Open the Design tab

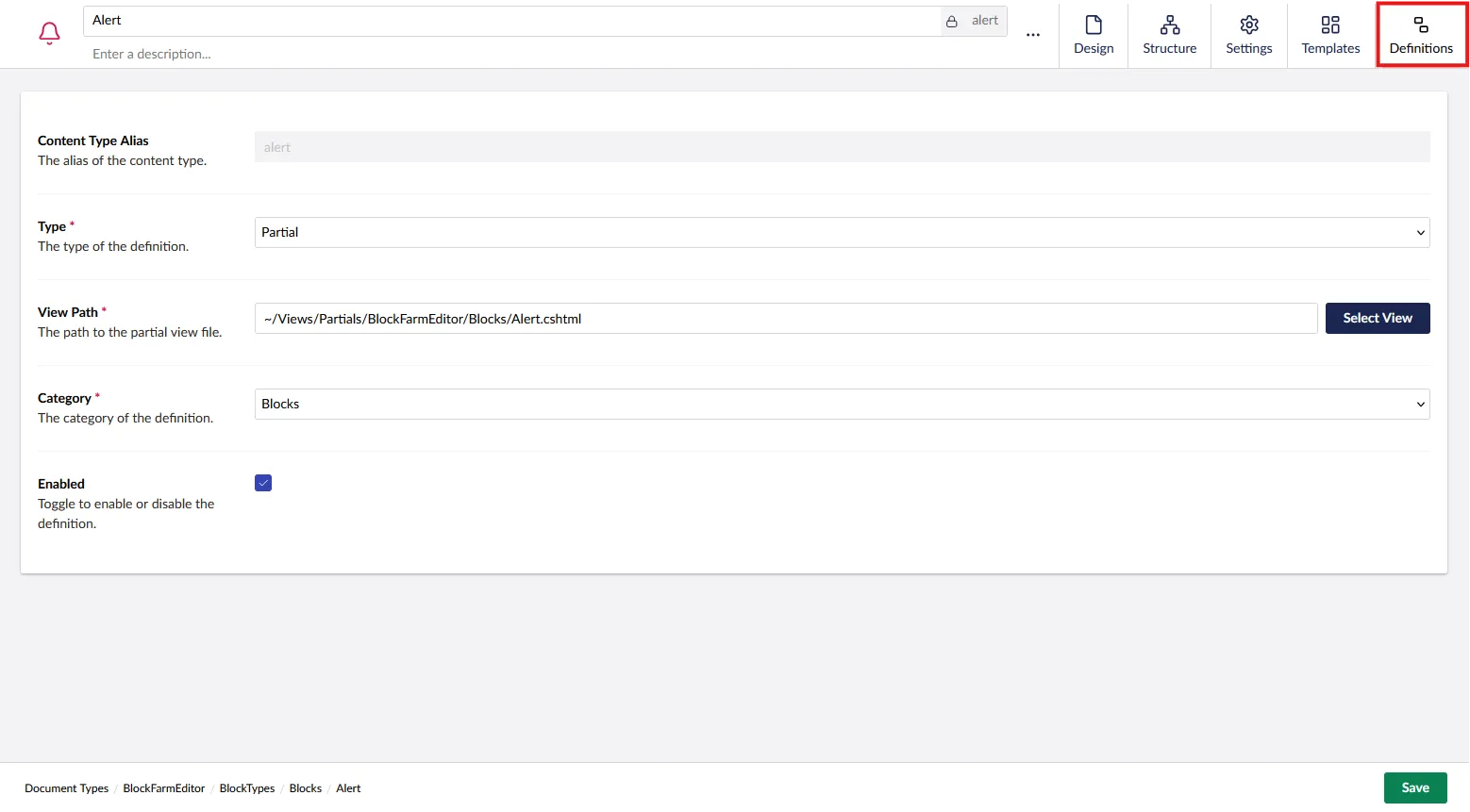(1094, 35)
